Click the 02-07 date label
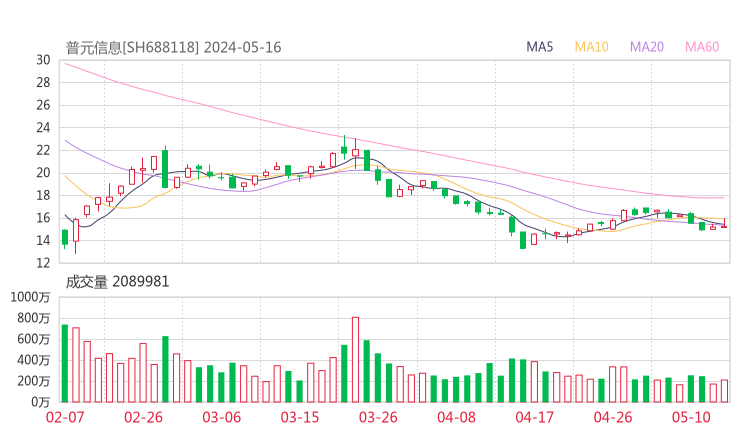Image resolution: width=740 pixels, height=440 pixels. point(65,417)
